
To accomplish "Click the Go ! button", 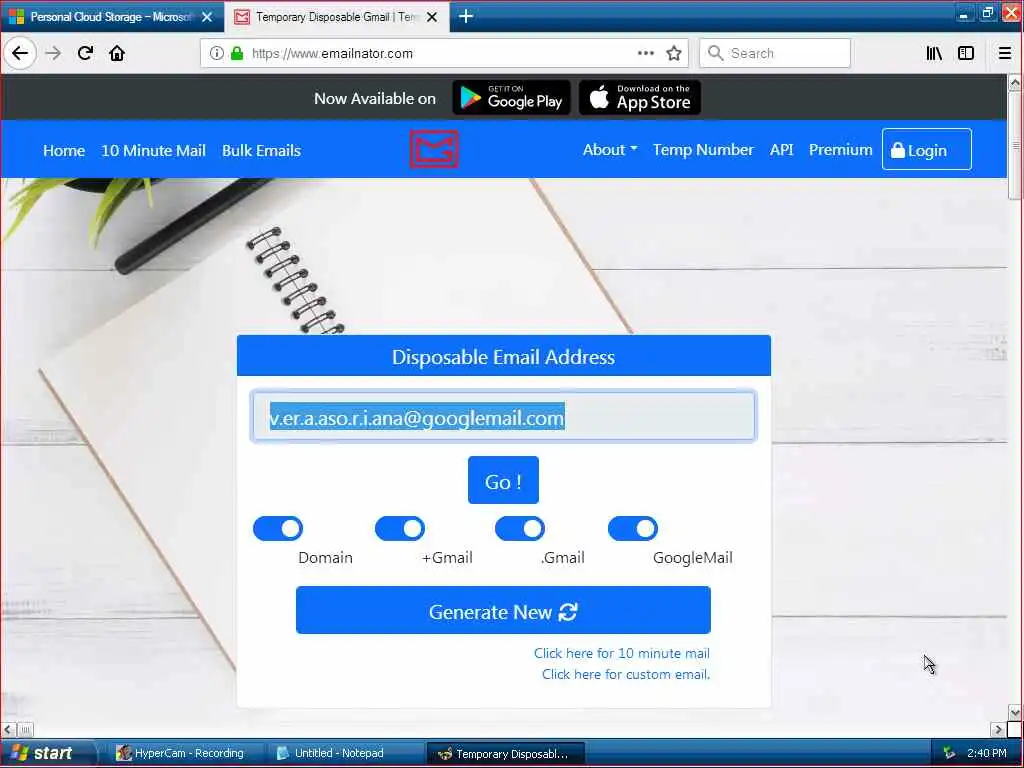I will (504, 481).
